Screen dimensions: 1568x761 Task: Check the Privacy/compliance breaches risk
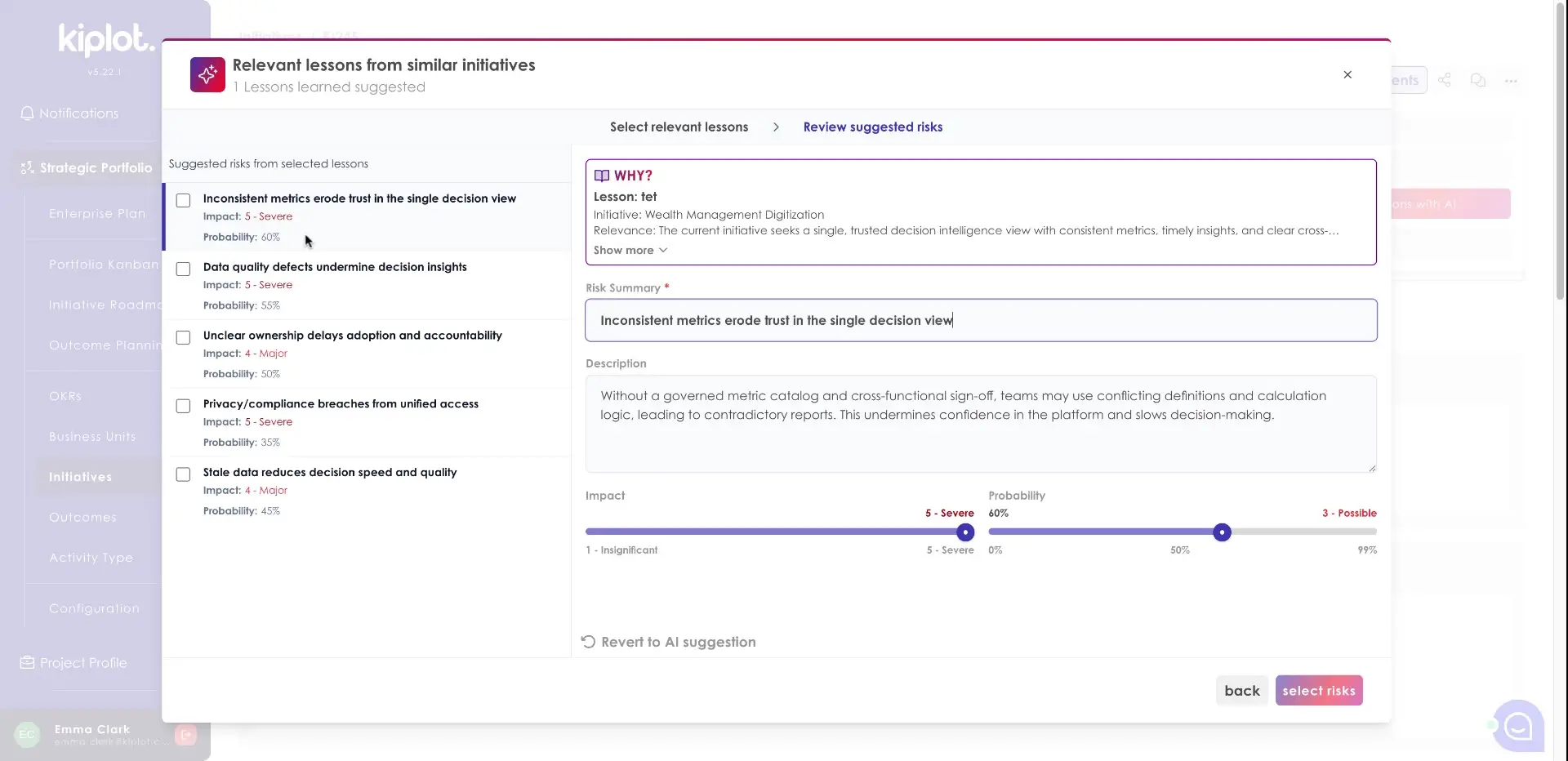click(182, 406)
